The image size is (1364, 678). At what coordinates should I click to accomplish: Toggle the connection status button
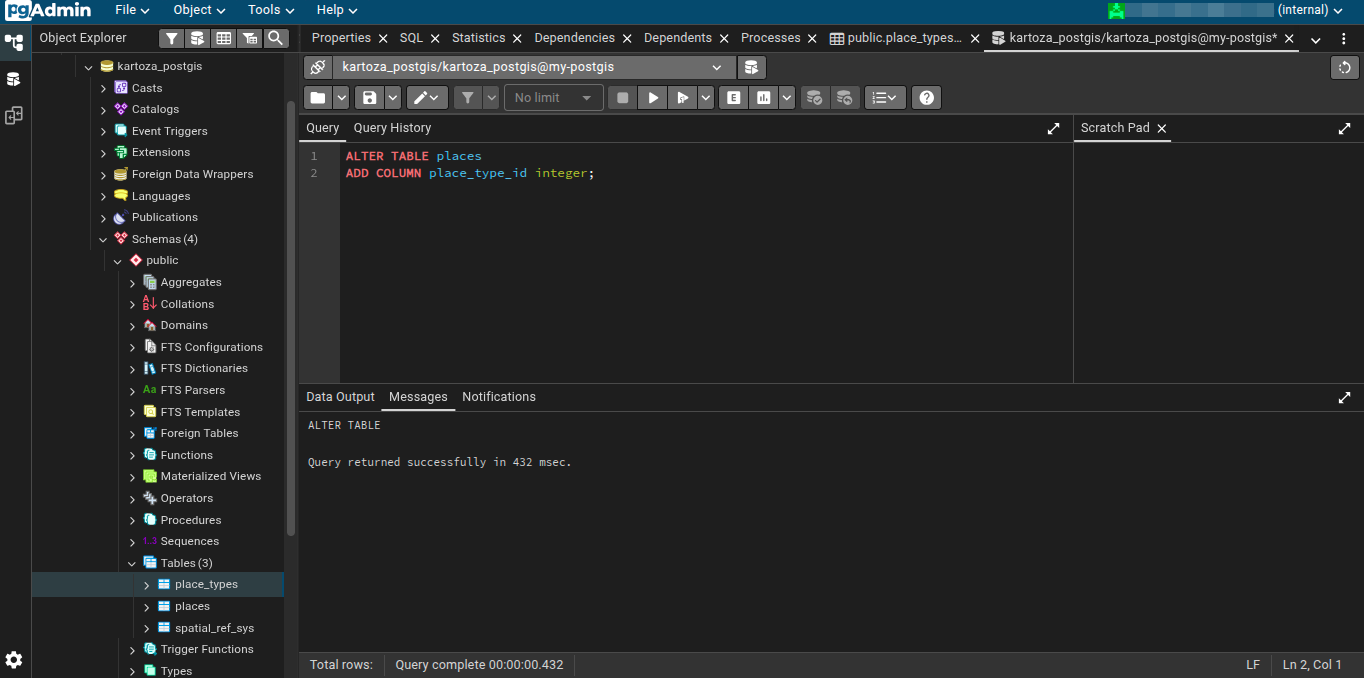click(318, 67)
